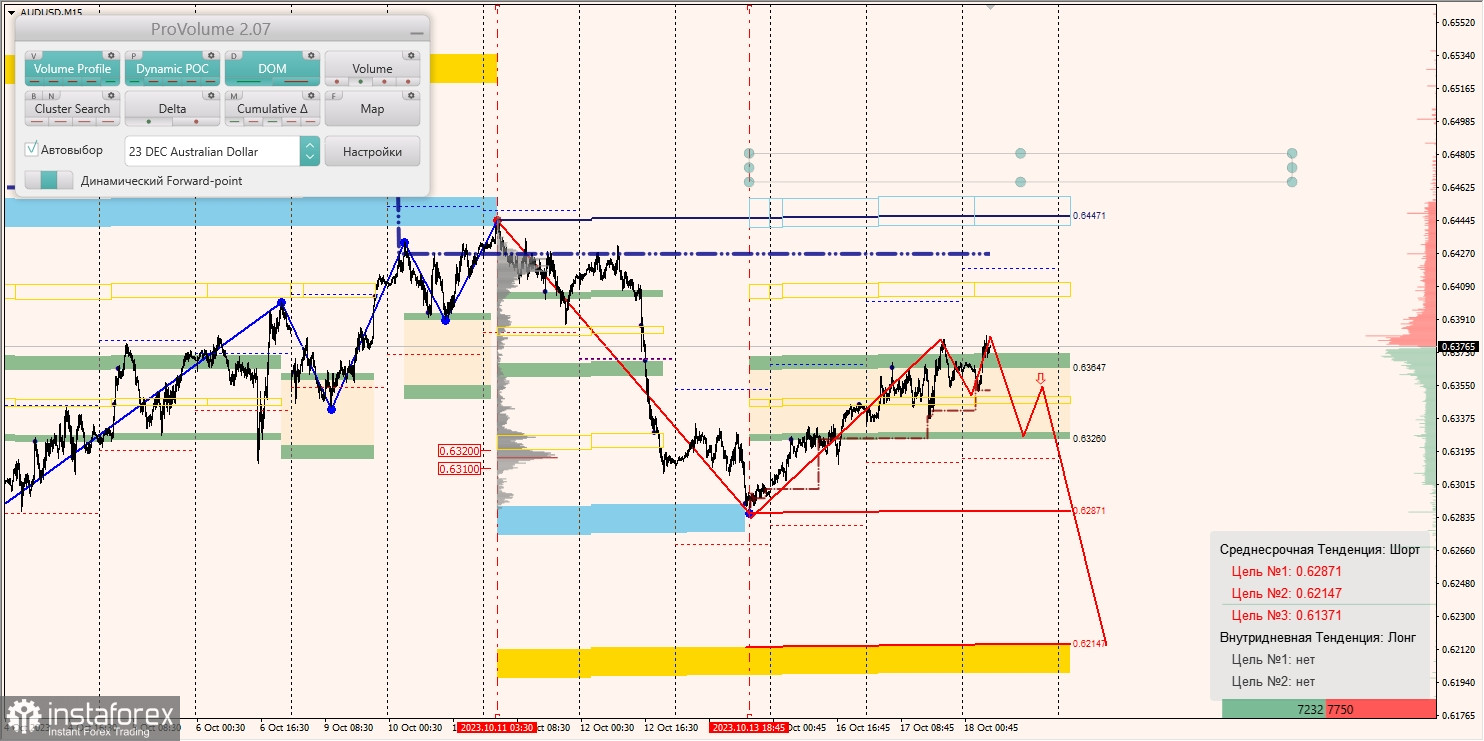Click the P hotkey badge on Dynamic POC

(134, 56)
